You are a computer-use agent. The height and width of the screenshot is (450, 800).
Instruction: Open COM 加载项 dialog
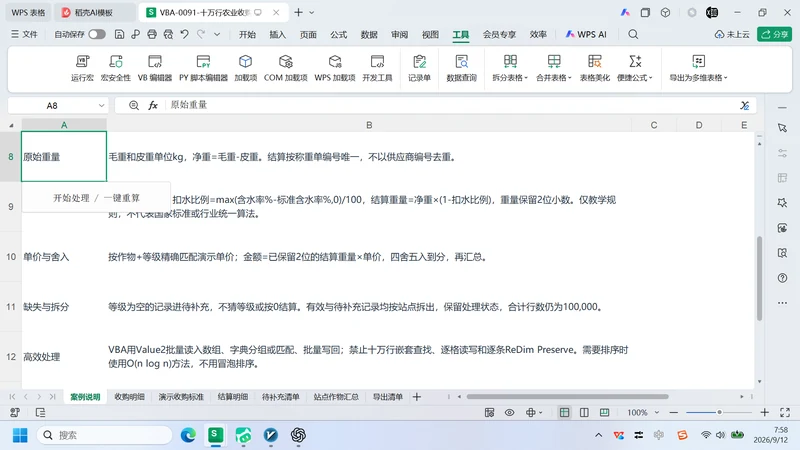(x=285, y=68)
